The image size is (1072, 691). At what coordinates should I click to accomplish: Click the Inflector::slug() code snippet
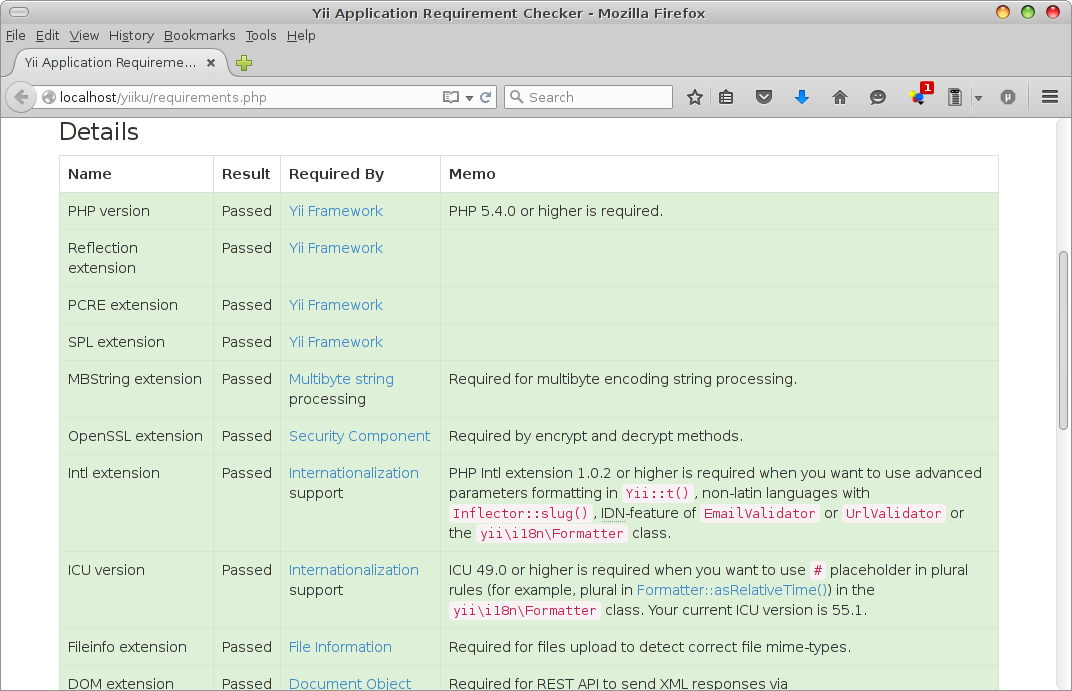click(520, 513)
